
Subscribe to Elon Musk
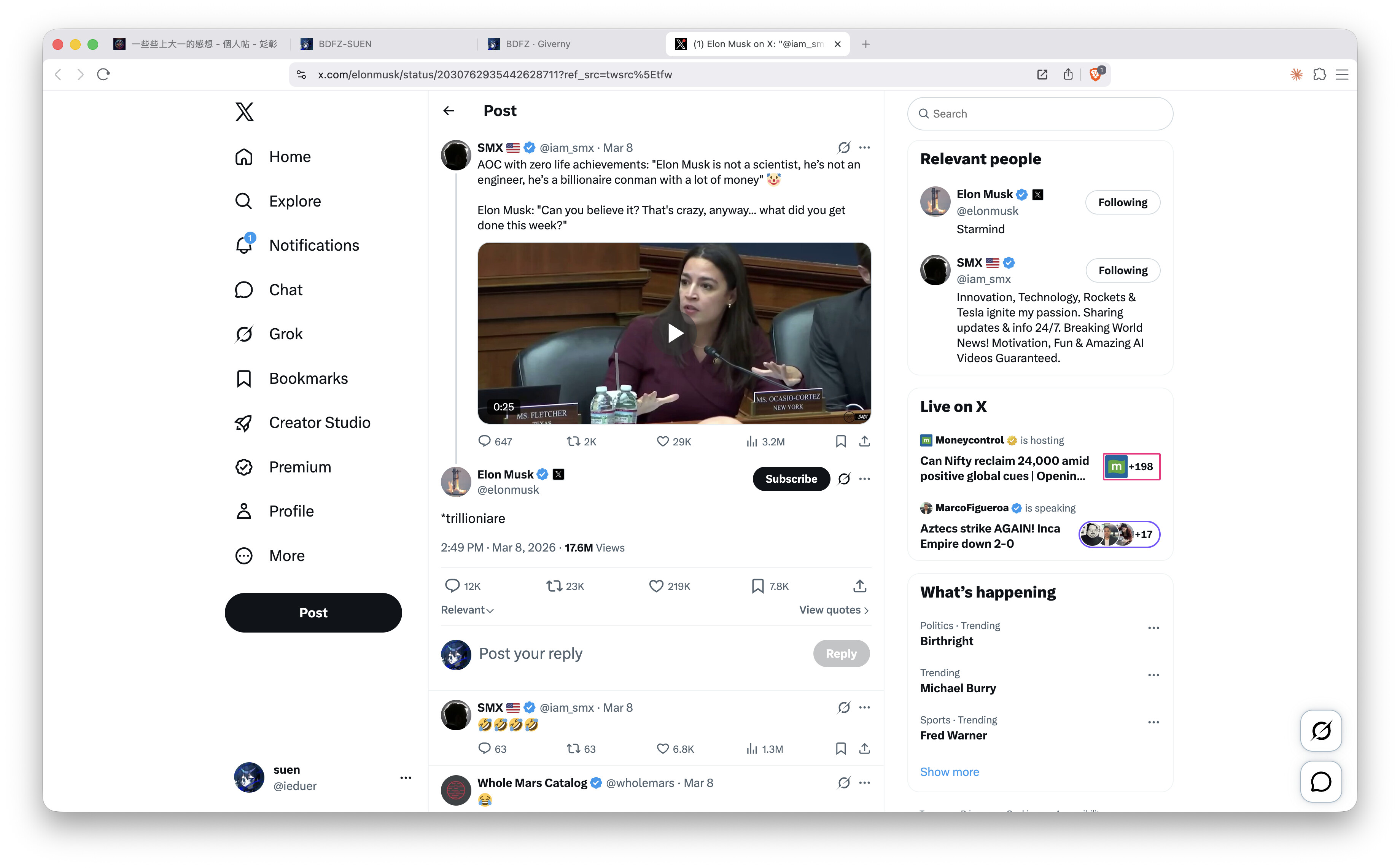pyautogui.click(x=791, y=479)
